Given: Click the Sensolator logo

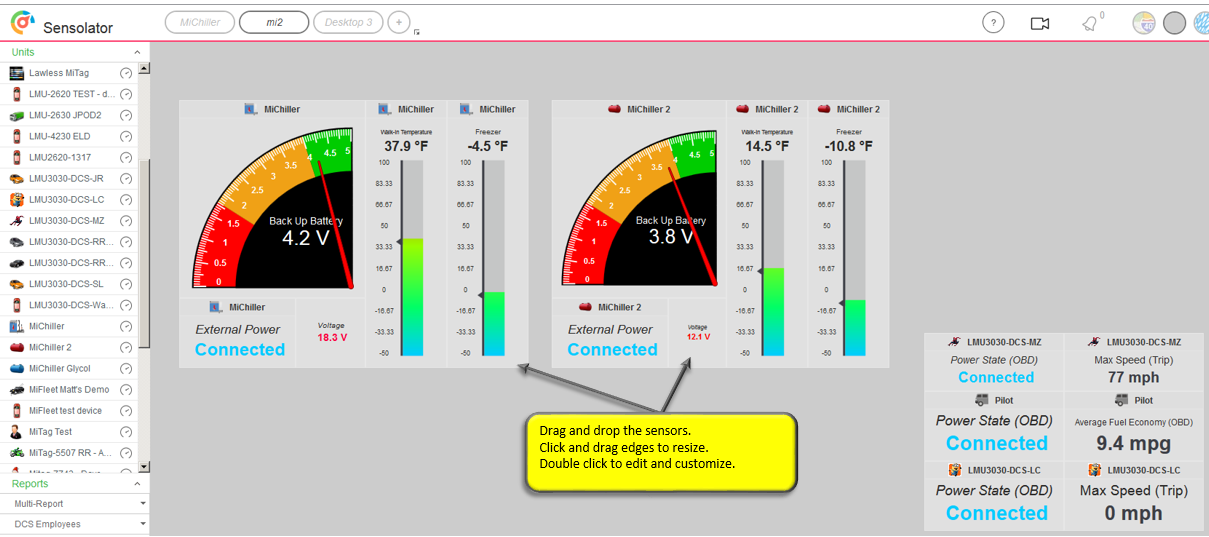Looking at the screenshot, I should coord(22,23).
